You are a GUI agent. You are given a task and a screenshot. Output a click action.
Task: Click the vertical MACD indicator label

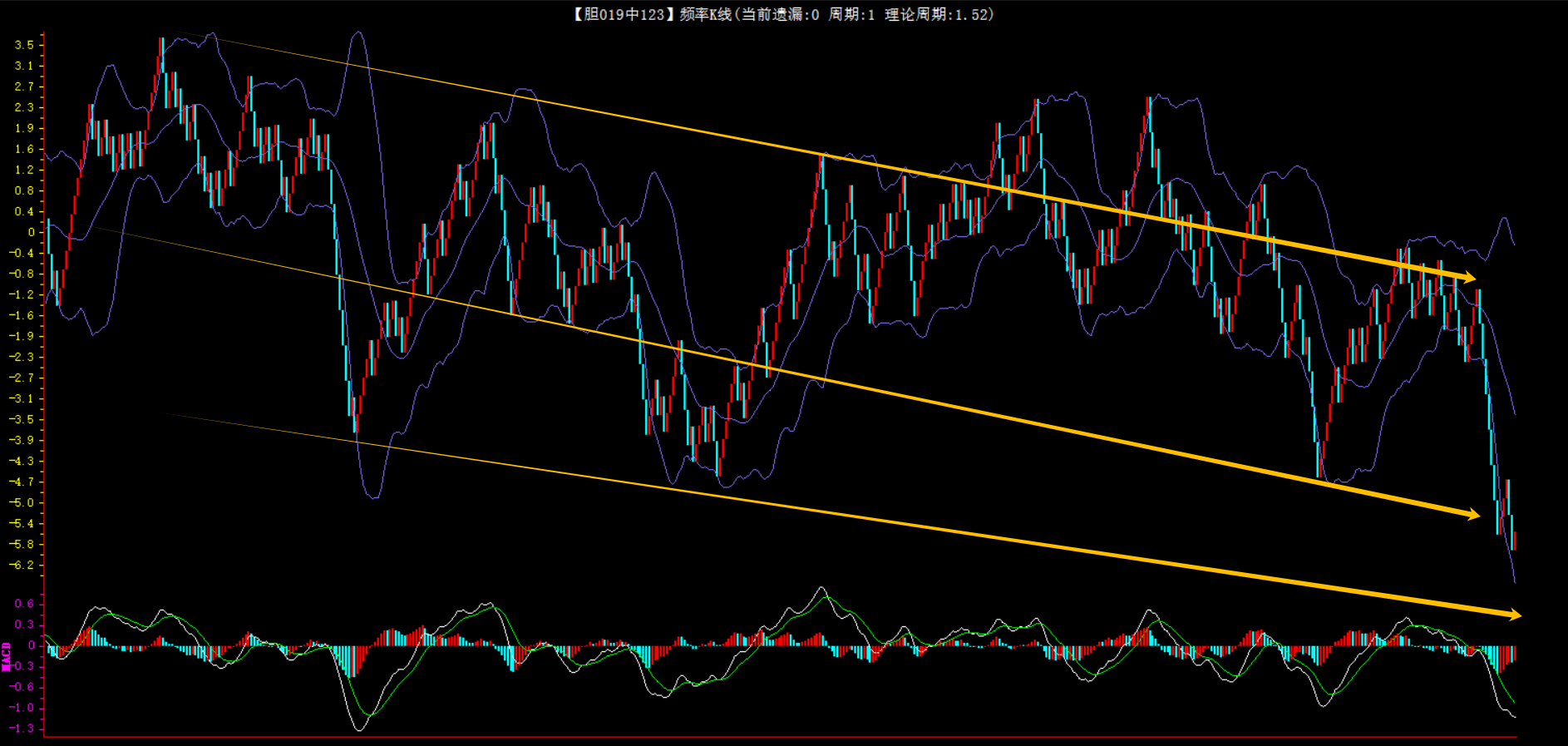pyautogui.click(x=6, y=656)
